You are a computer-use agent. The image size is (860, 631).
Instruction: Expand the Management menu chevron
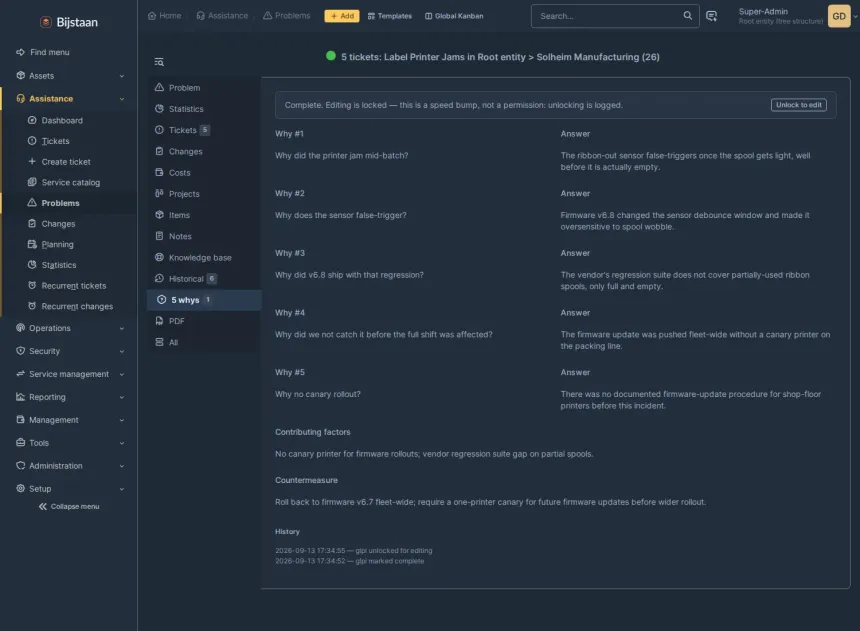pyautogui.click(x=122, y=420)
